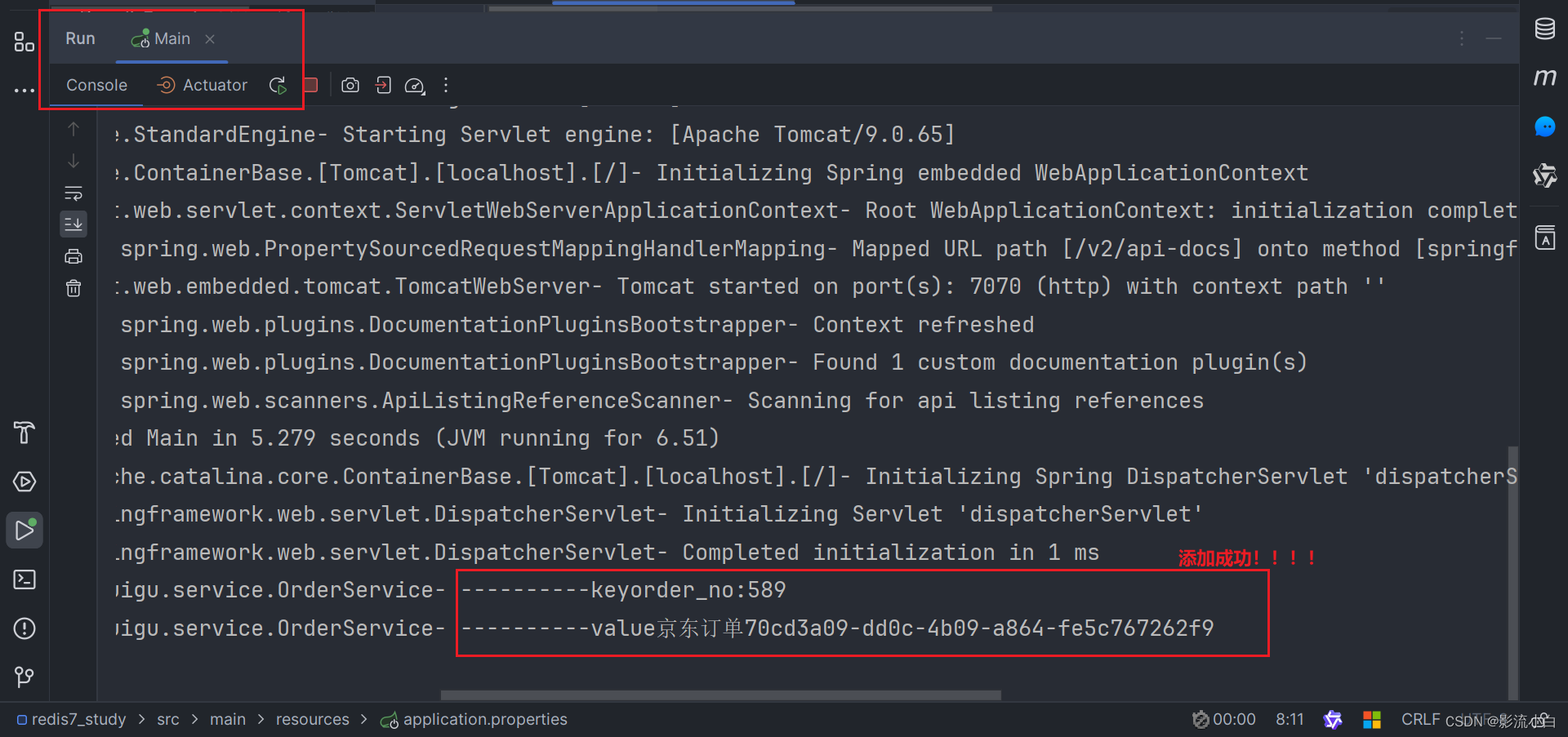Select the Run tool window icon

tap(24, 530)
